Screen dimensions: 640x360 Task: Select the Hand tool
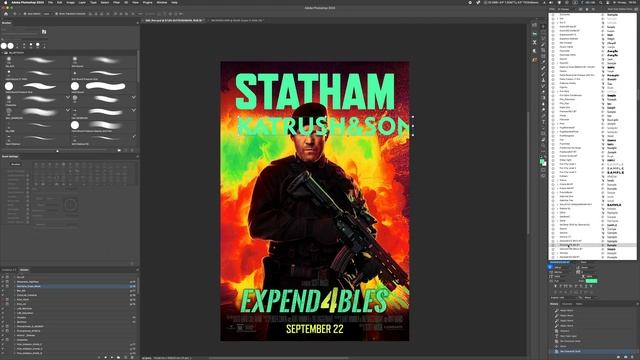[543, 139]
